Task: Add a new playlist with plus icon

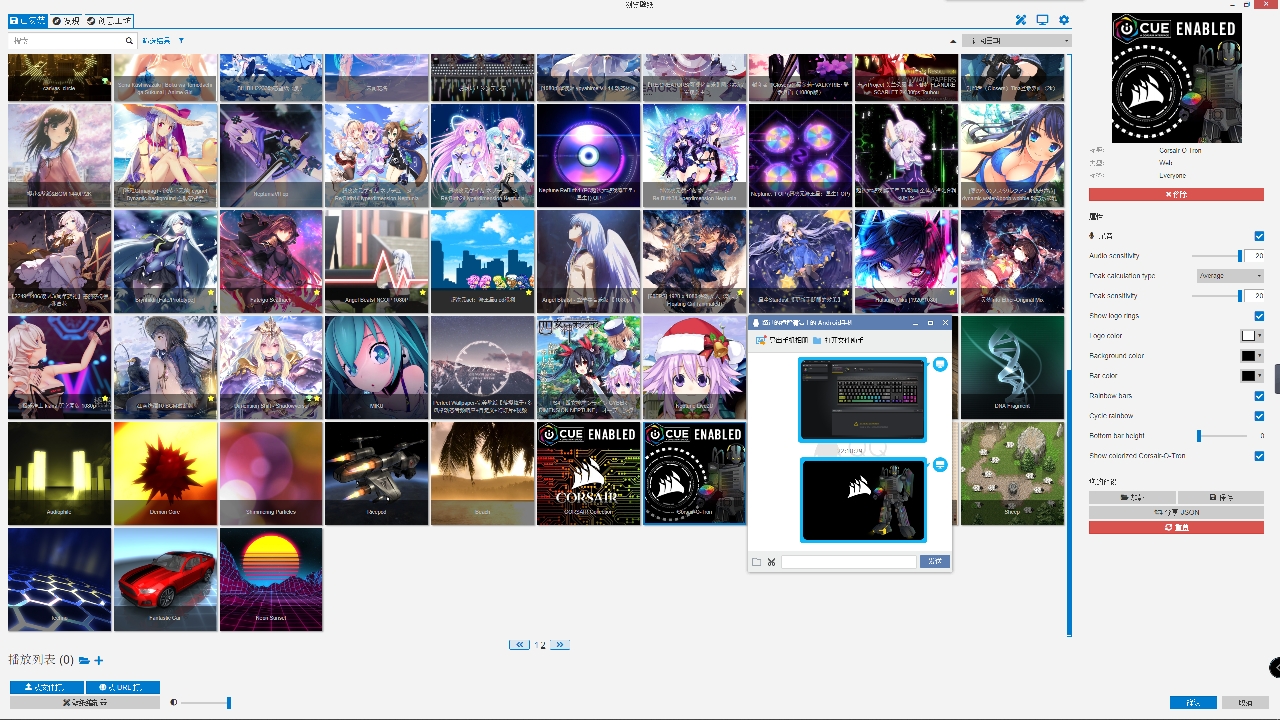Action: click(x=99, y=660)
